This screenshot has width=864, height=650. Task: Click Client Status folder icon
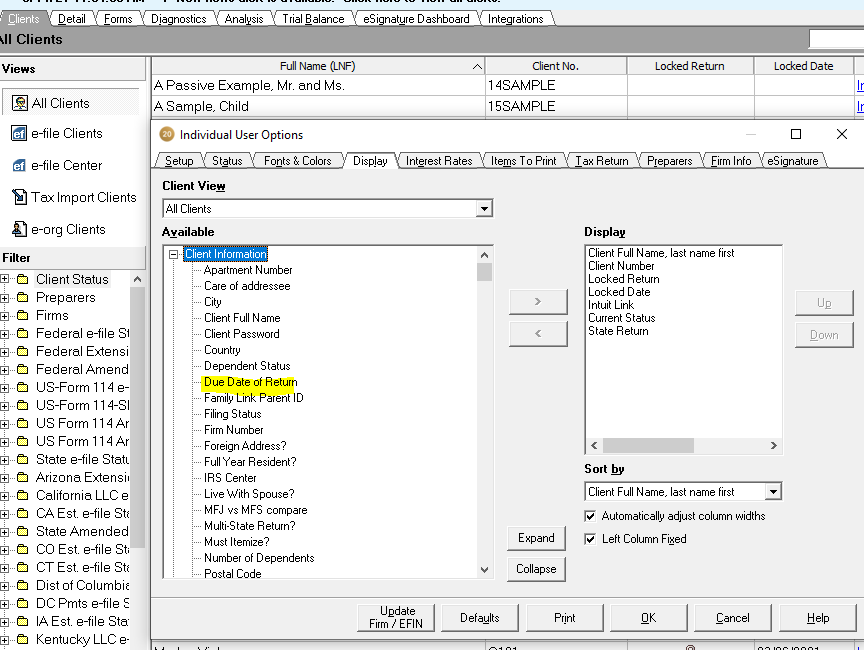pos(22,280)
